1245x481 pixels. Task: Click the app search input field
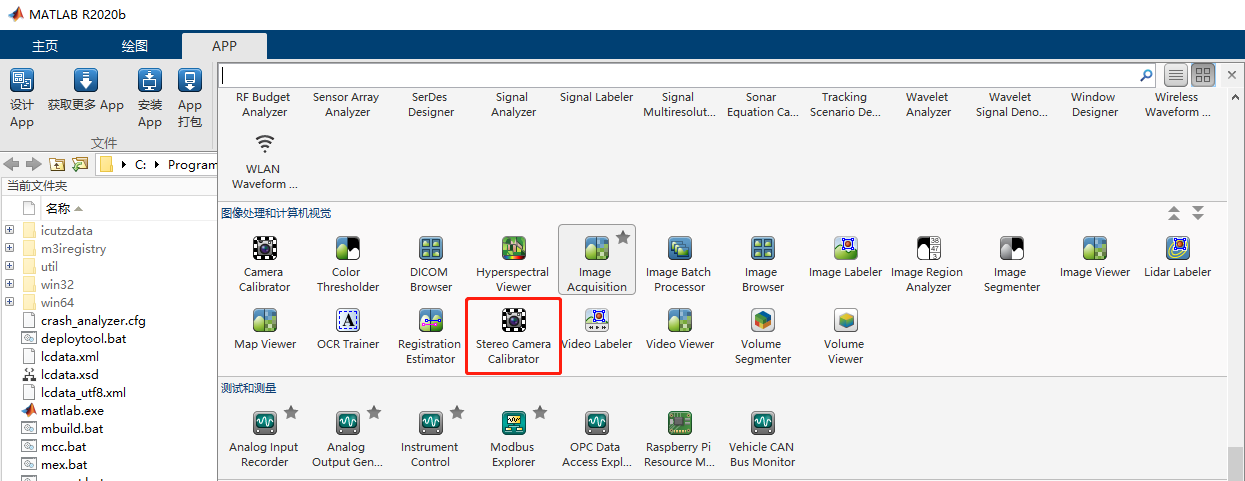tap(678, 75)
